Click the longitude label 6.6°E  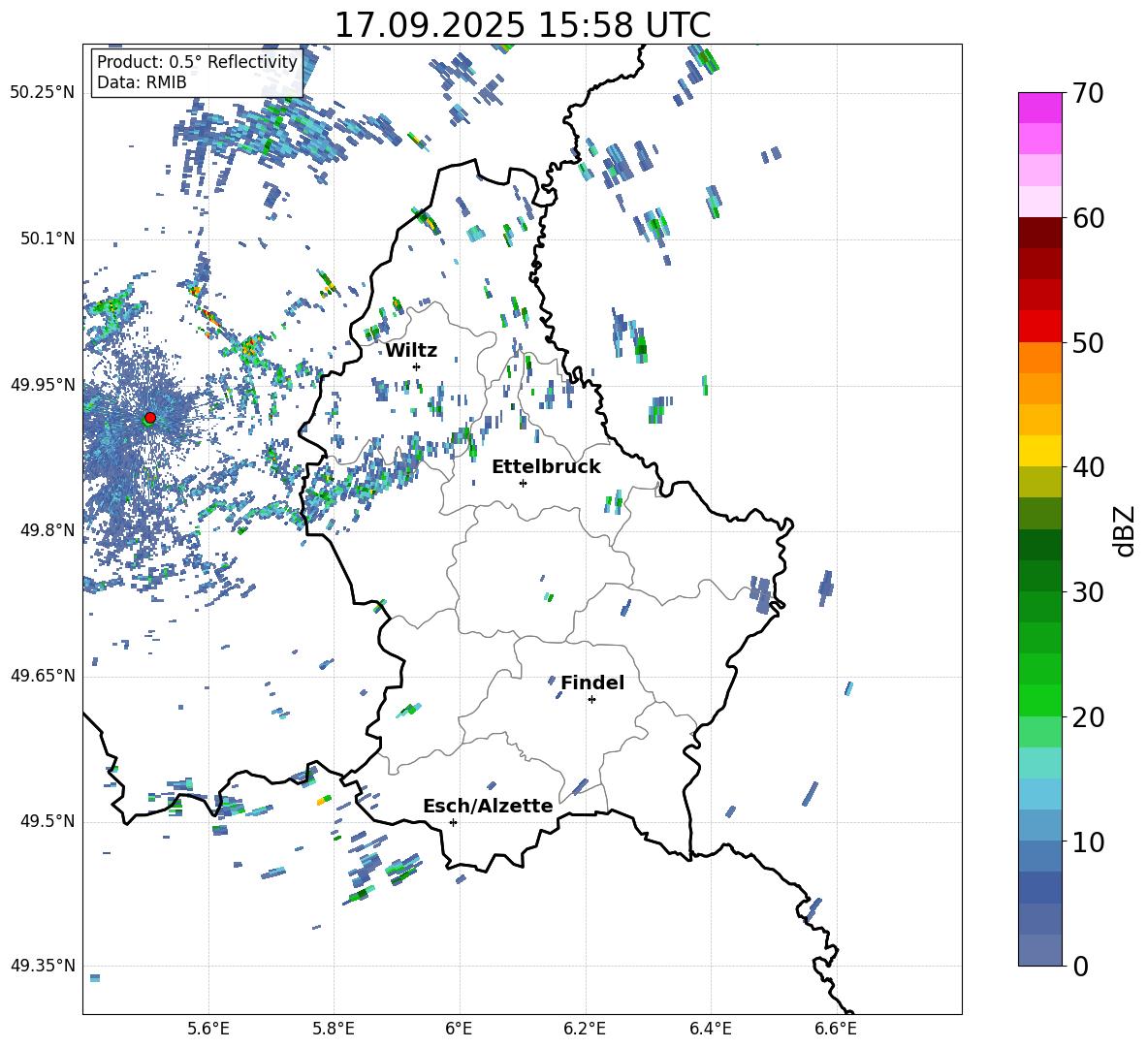[x=836, y=1029]
